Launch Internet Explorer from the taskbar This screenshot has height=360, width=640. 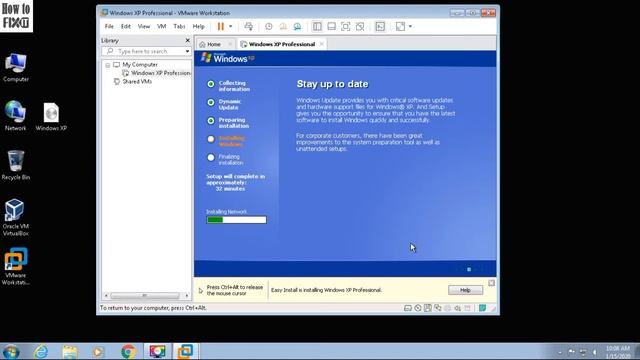(41, 352)
